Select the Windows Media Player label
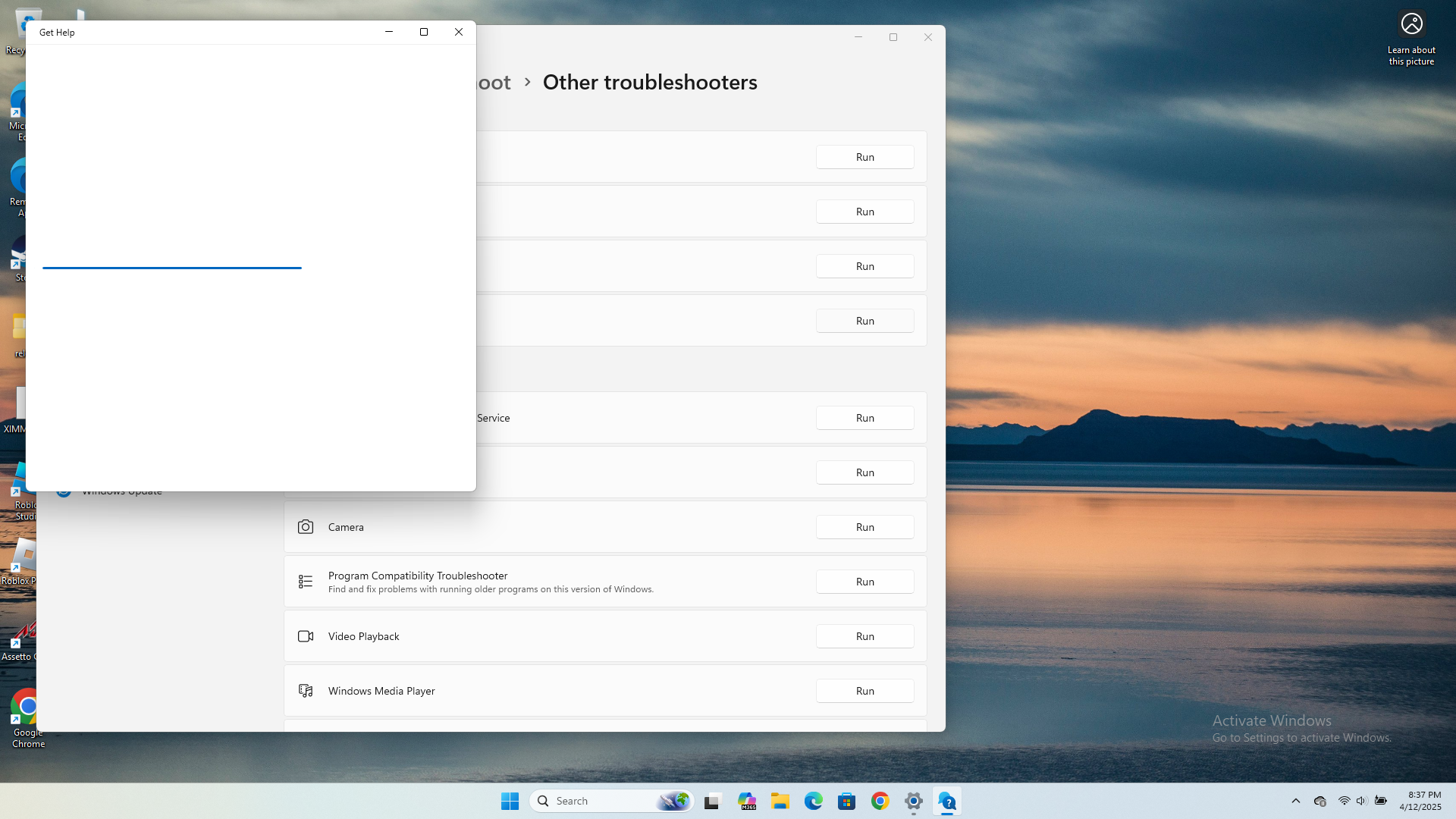The width and height of the screenshot is (1456, 819). (381, 691)
